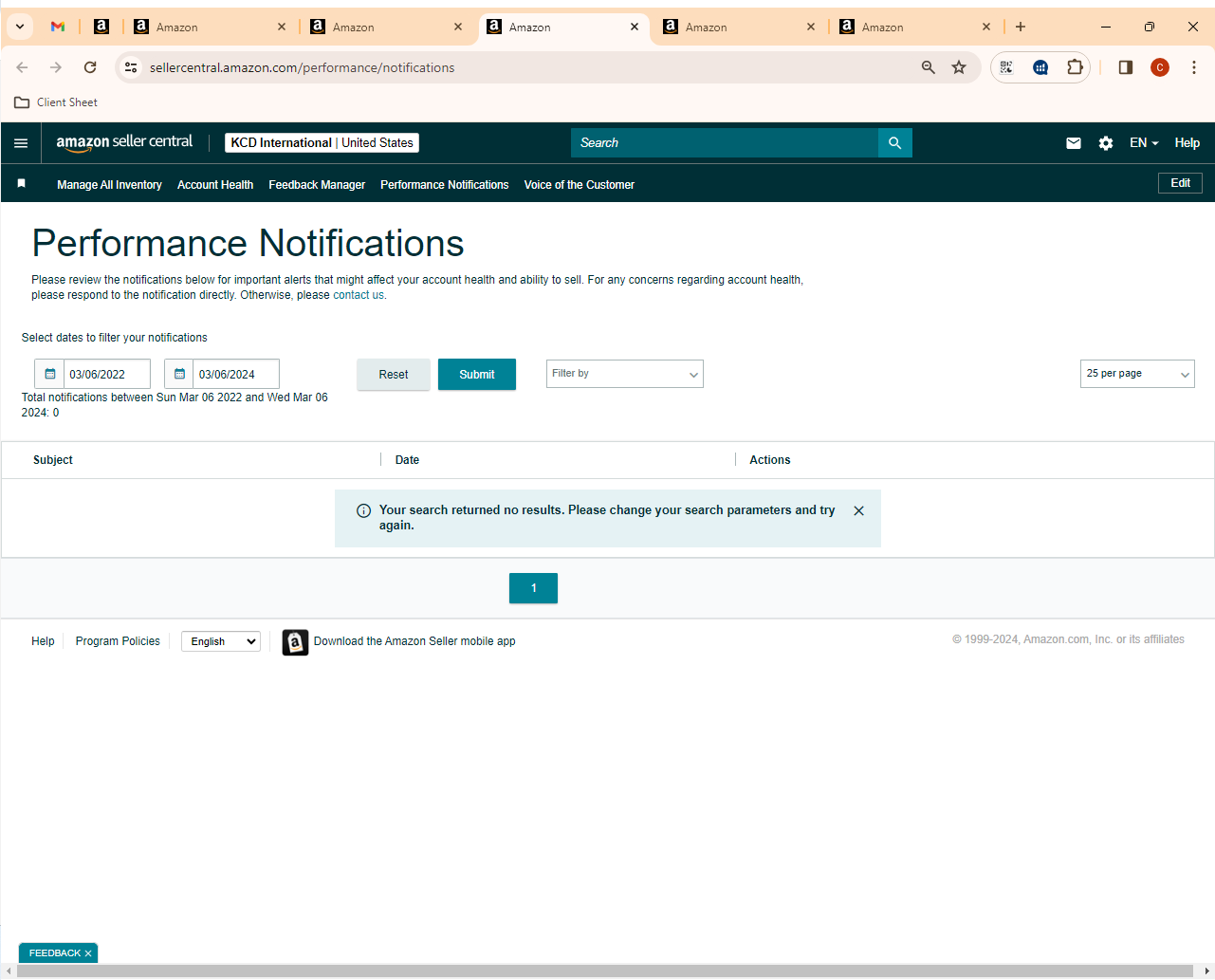The image size is (1215, 980).
Task: Click the Submit button
Action: 477,375
